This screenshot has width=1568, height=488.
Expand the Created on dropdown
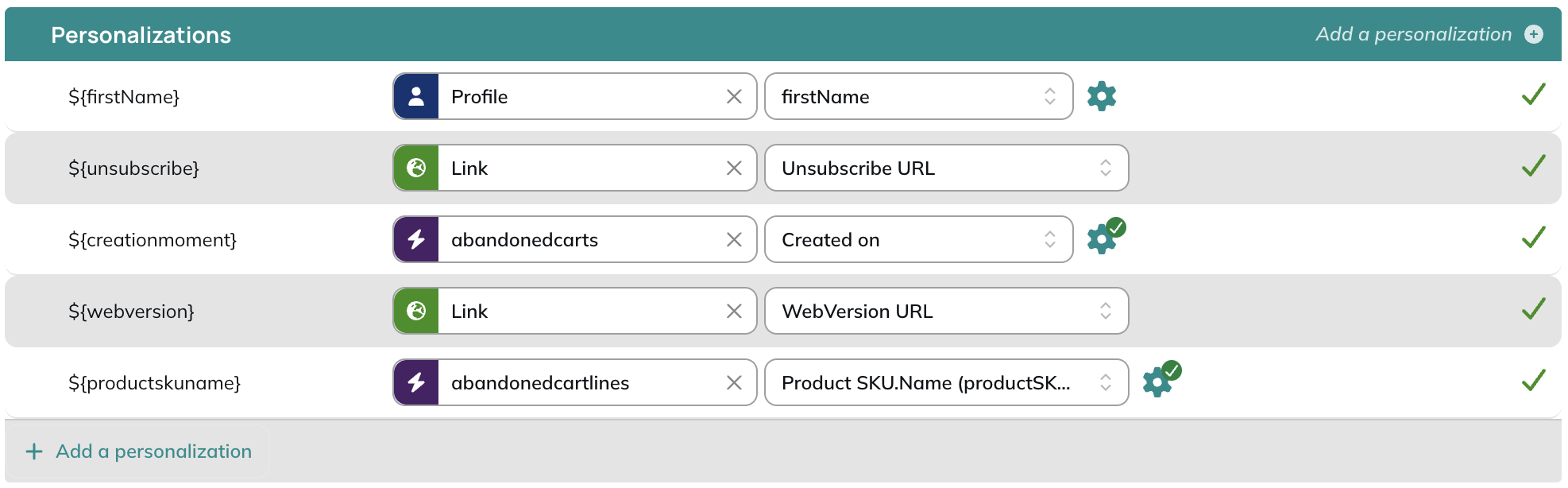[x=919, y=239]
